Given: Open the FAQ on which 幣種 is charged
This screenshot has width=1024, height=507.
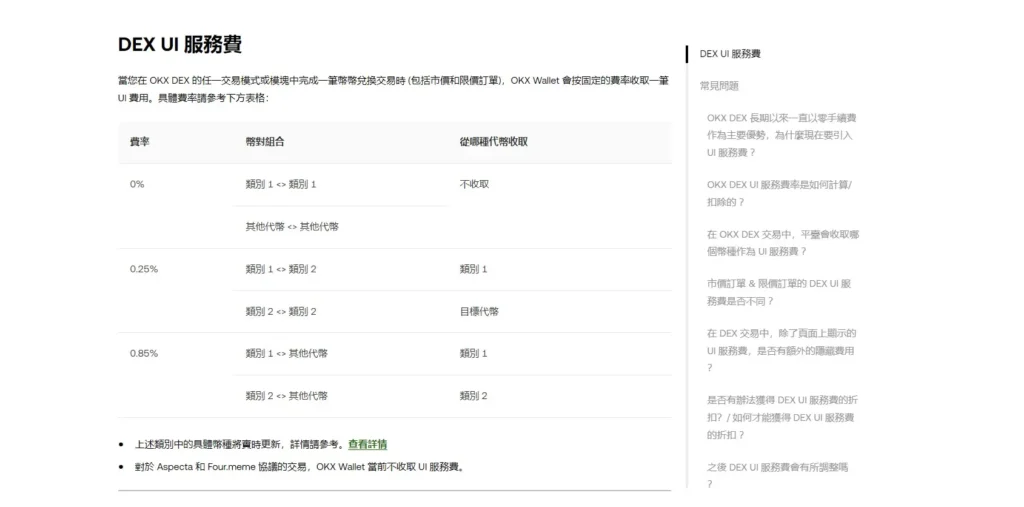Looking at the screenshot, I should point(782,242).
